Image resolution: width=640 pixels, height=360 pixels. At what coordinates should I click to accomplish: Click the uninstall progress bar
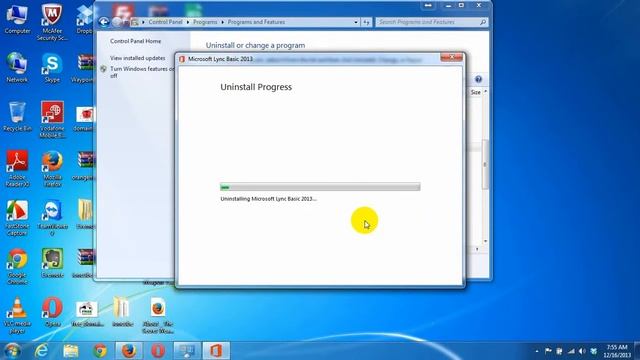point(320,187)
